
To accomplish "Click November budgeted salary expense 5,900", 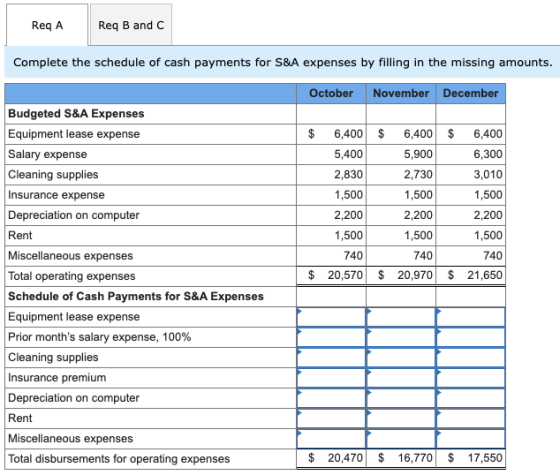I will [418, 154].
